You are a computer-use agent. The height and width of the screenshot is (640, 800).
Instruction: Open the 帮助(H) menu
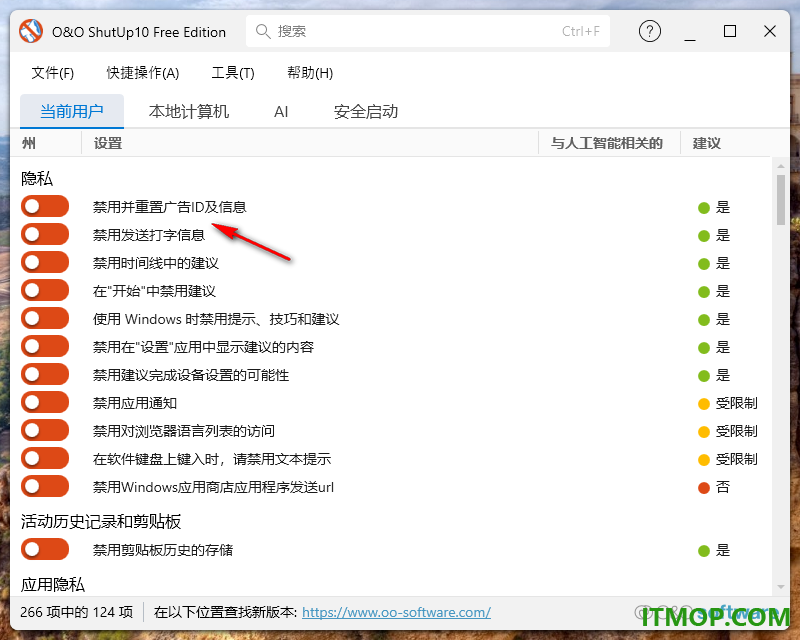[x=310, y=73]
